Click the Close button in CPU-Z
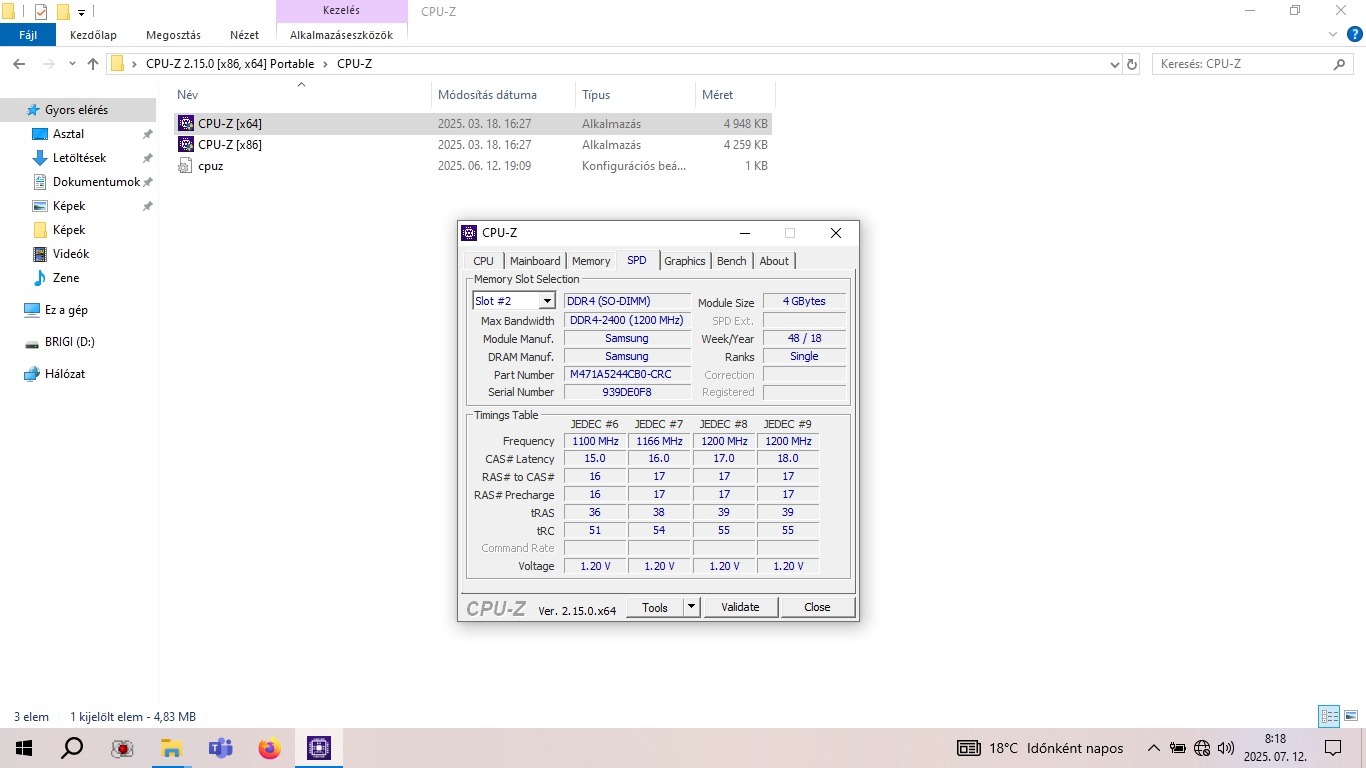This screenshot has height=768, width=1366. tap(817, 607)
